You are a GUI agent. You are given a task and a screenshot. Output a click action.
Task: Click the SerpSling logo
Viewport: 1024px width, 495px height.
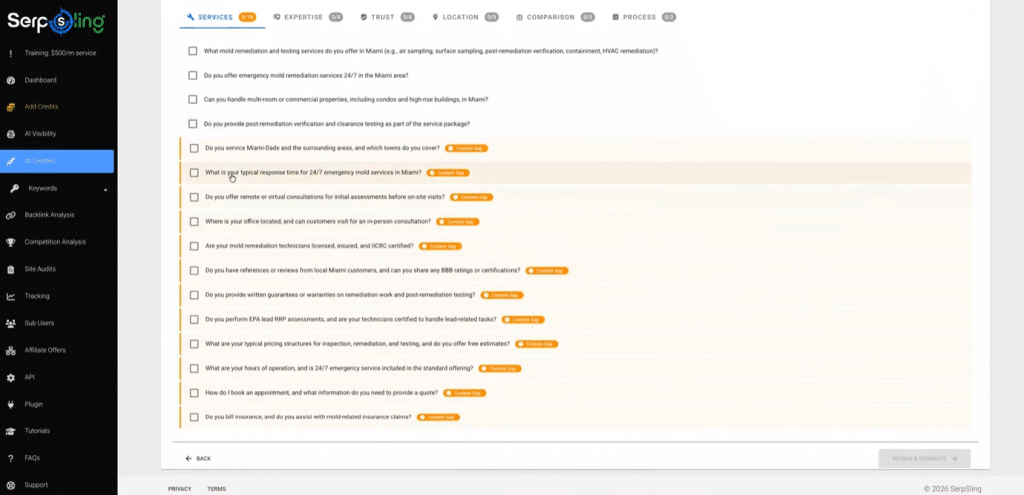point(58,20)
